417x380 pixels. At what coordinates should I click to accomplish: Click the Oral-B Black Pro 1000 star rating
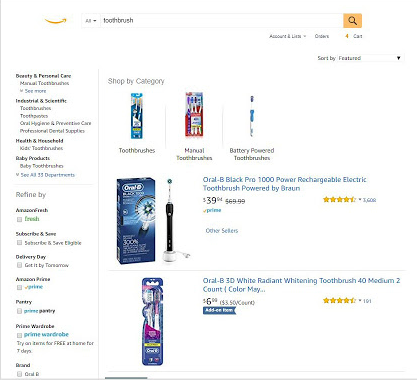point(339,200)
